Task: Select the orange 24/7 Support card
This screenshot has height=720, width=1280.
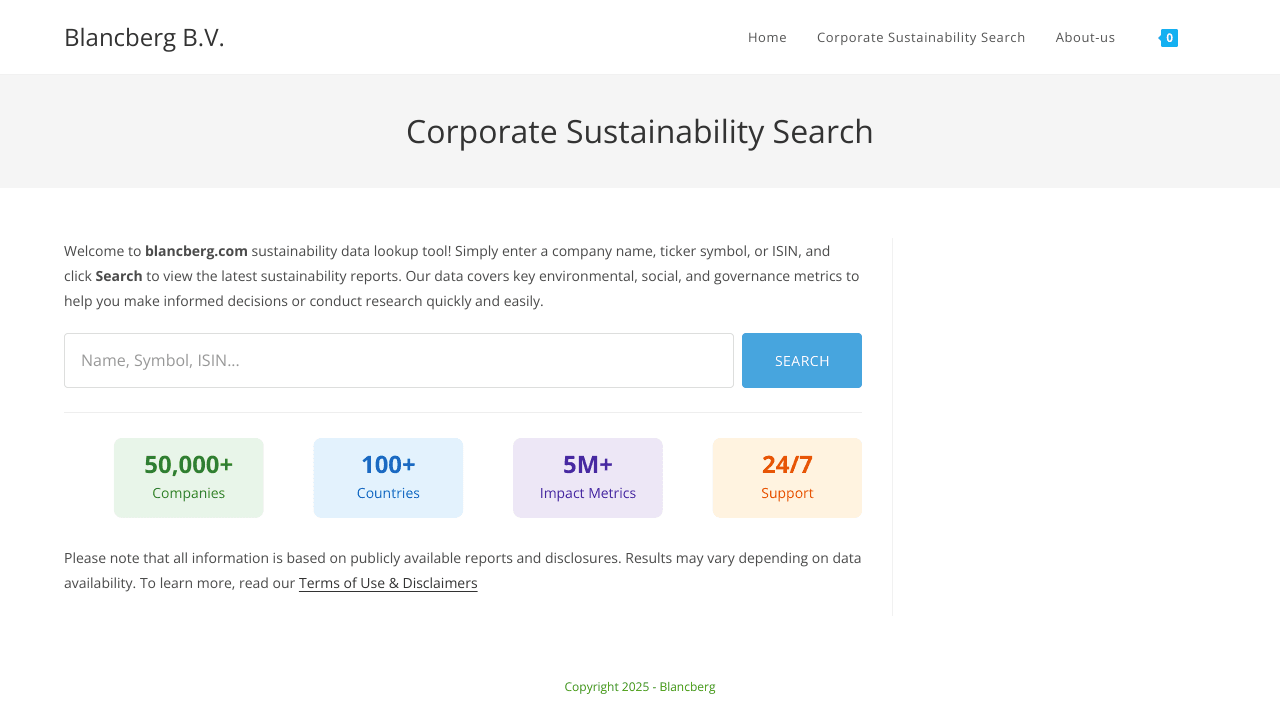Action: (787, 478)
